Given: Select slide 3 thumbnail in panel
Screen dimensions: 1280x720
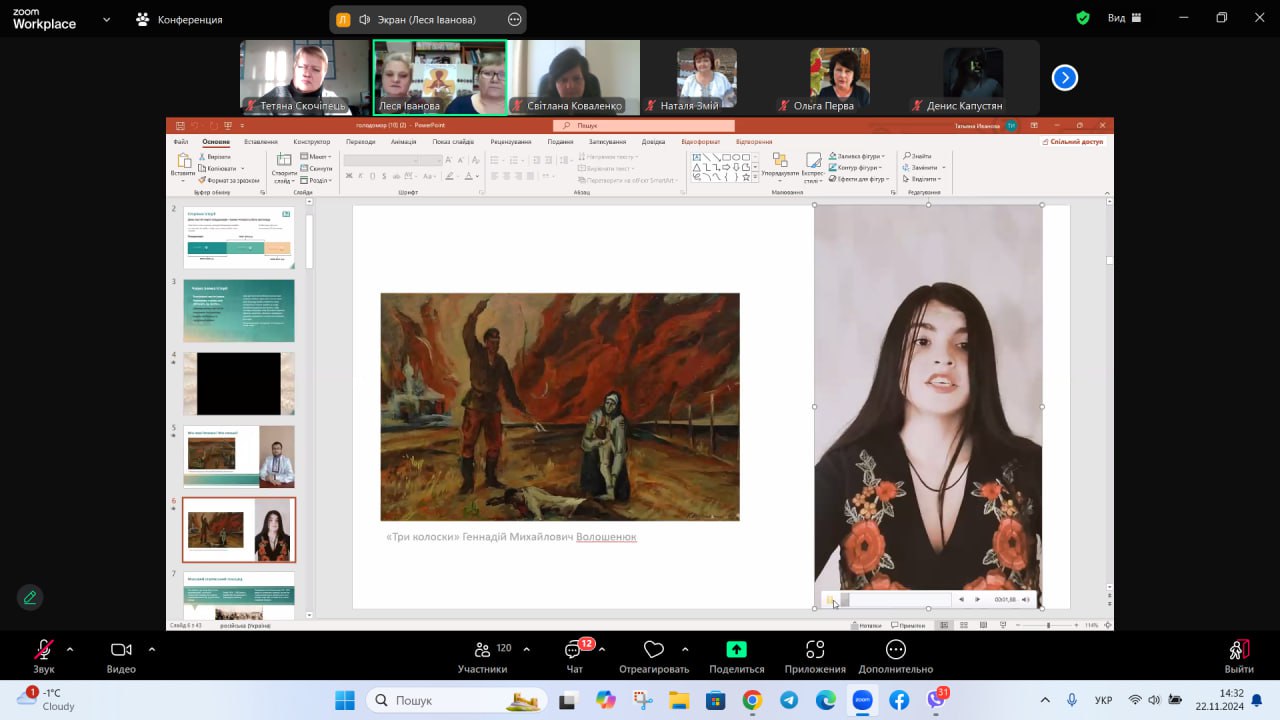Looking at the screenshot, I should [239, 311].
